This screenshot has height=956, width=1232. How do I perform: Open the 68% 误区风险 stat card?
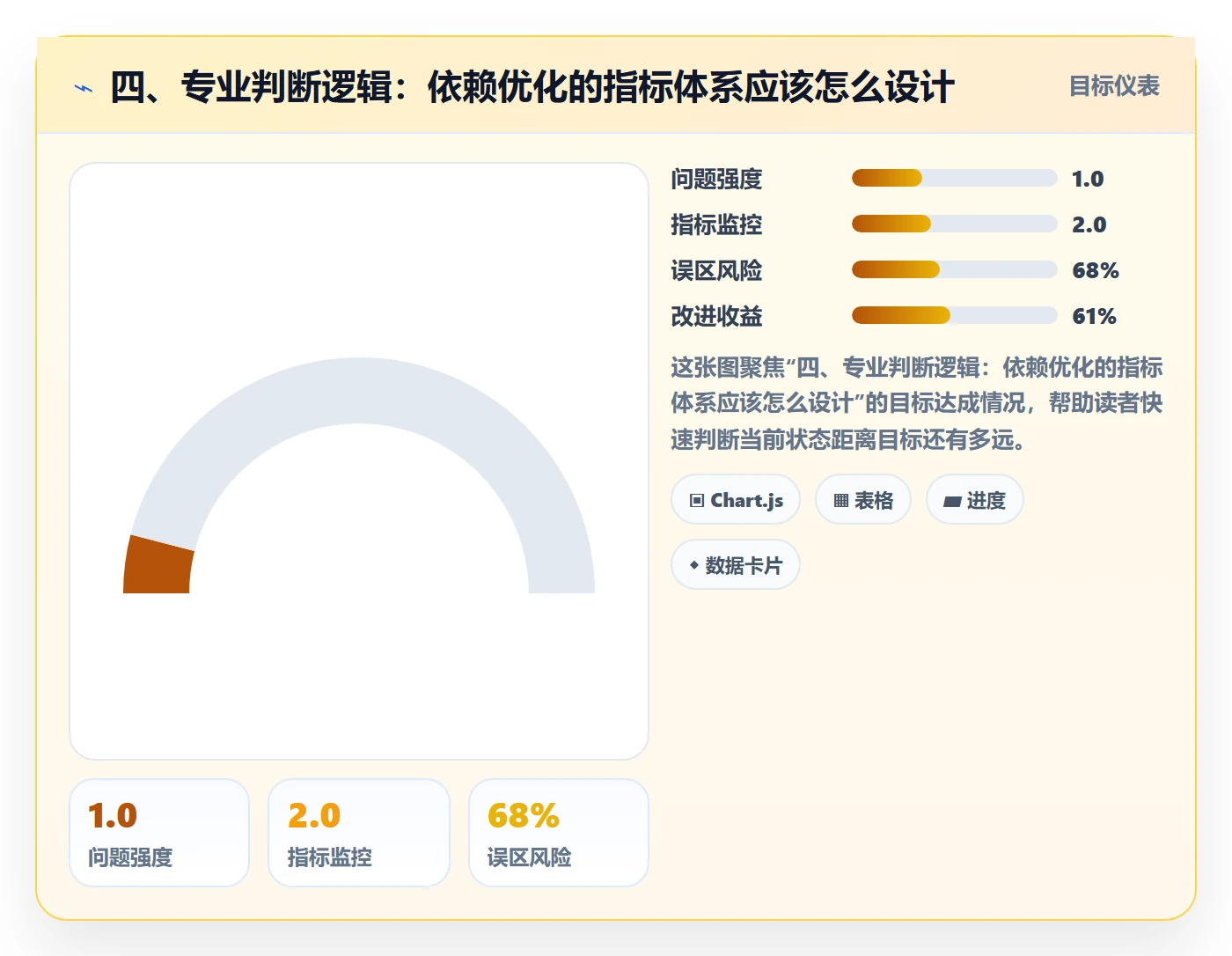click(x=559, y=833)
